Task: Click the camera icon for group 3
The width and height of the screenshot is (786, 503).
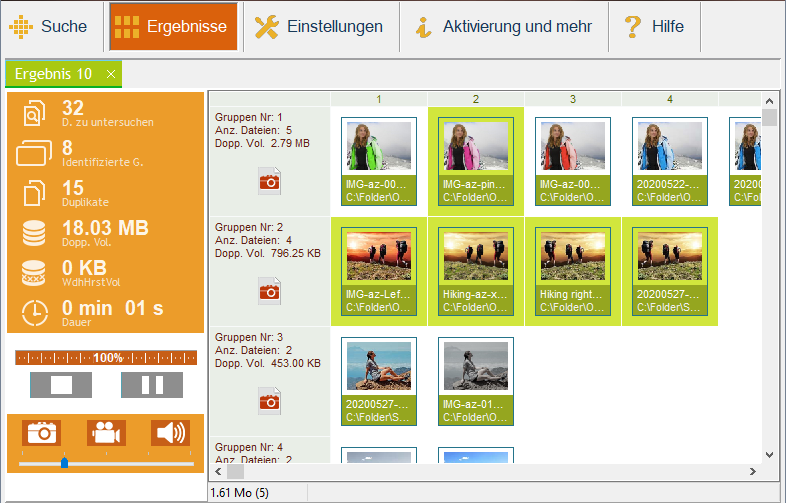Action: coord(269,401)
